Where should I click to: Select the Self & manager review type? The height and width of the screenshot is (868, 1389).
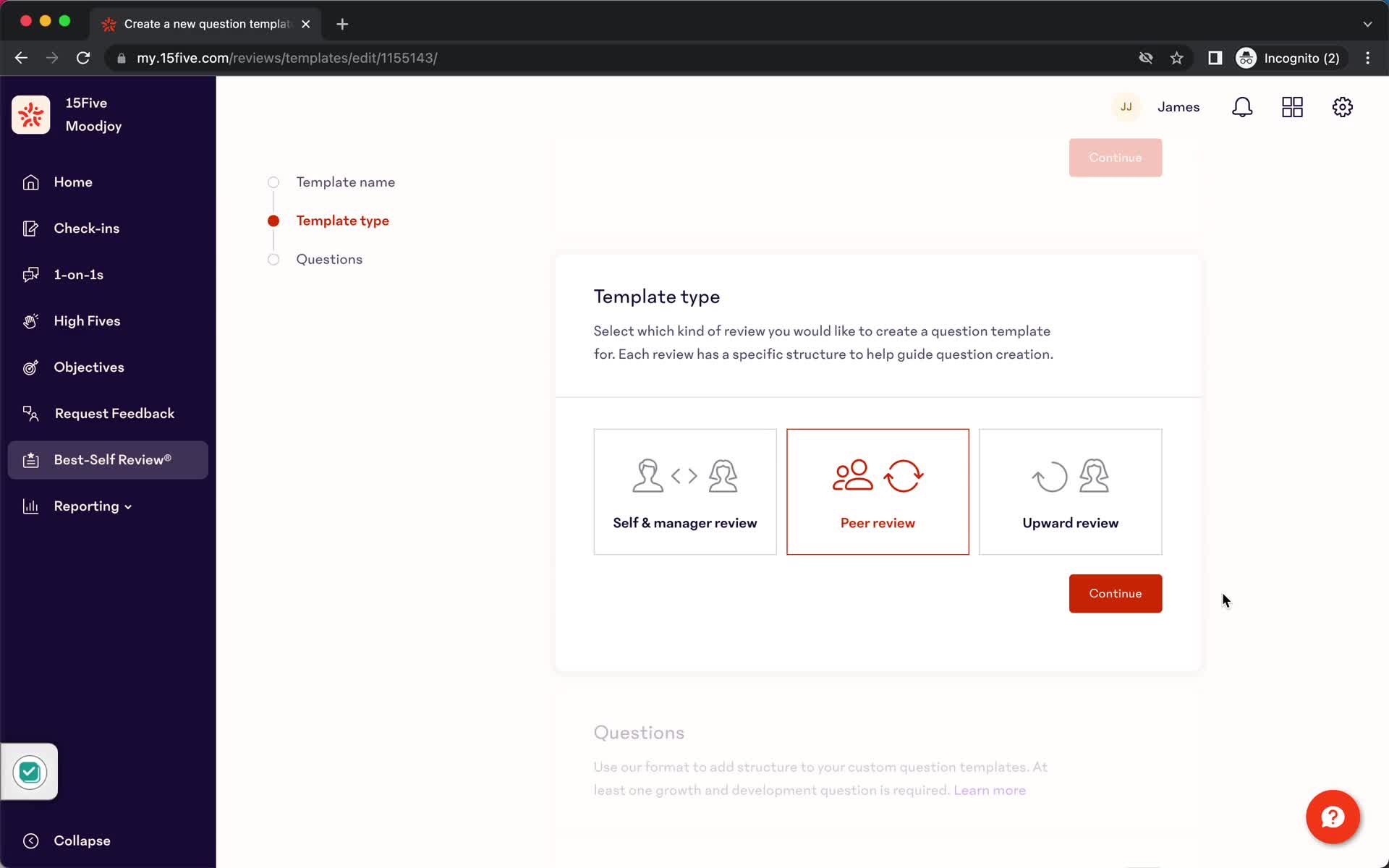pos(685,491)
